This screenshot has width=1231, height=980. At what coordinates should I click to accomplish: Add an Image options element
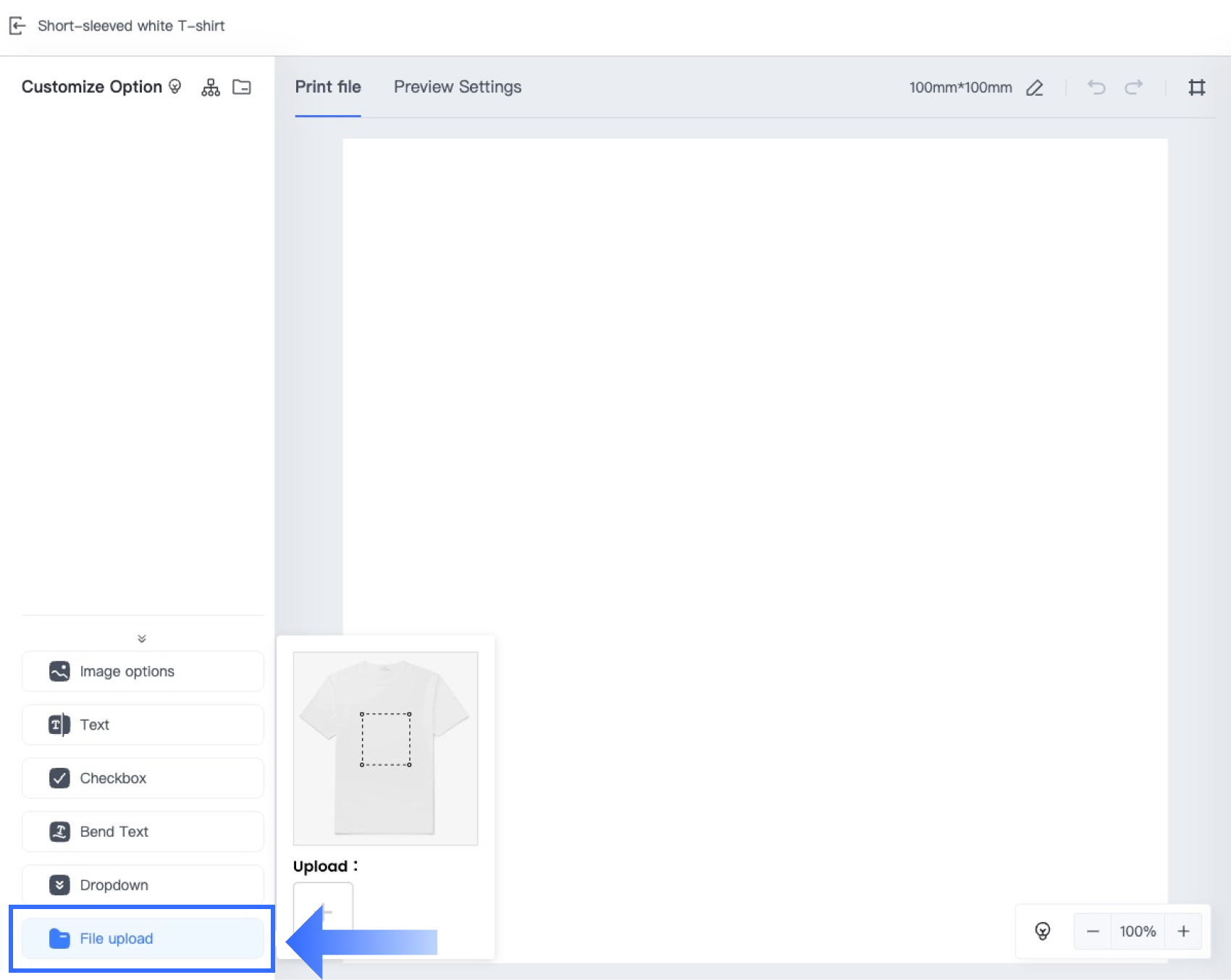pyautogui.click(x=143, y=672)
